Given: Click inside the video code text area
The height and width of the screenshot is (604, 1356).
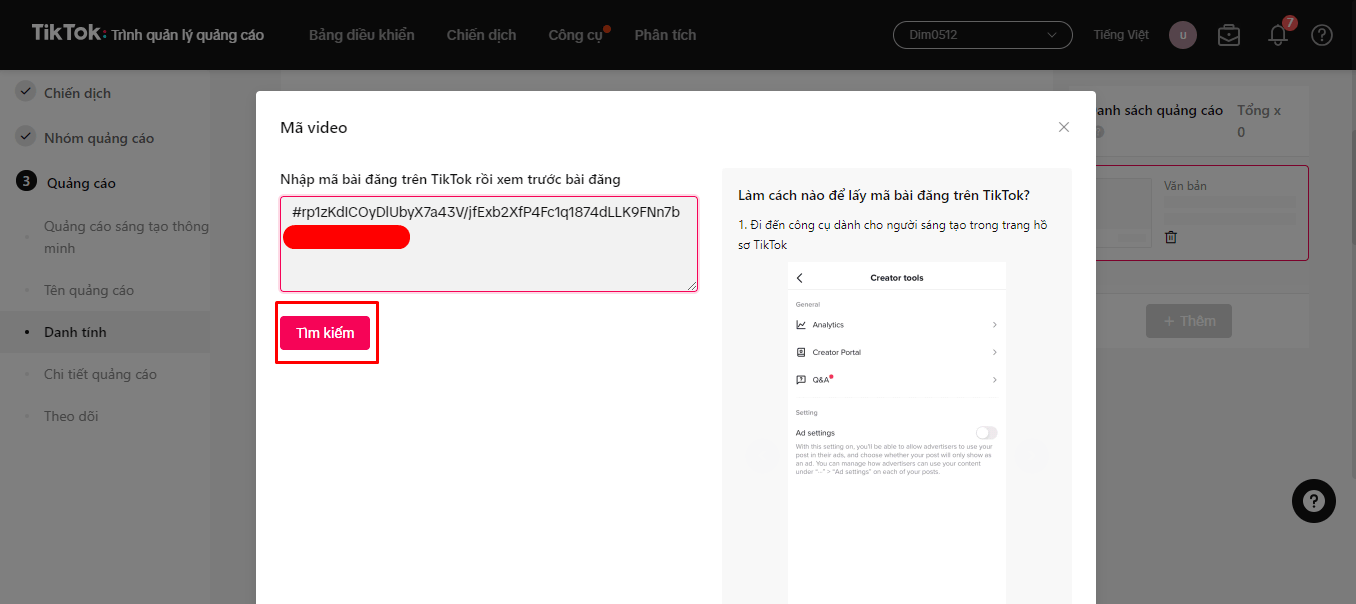Looking at the screenshot, I should tap(489, 244).
